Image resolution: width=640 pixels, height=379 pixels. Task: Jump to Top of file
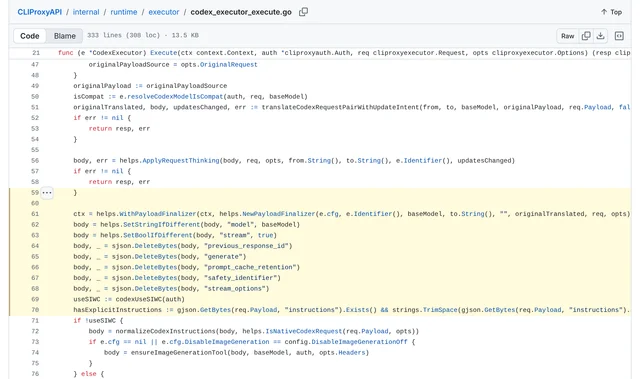point(611,12)
